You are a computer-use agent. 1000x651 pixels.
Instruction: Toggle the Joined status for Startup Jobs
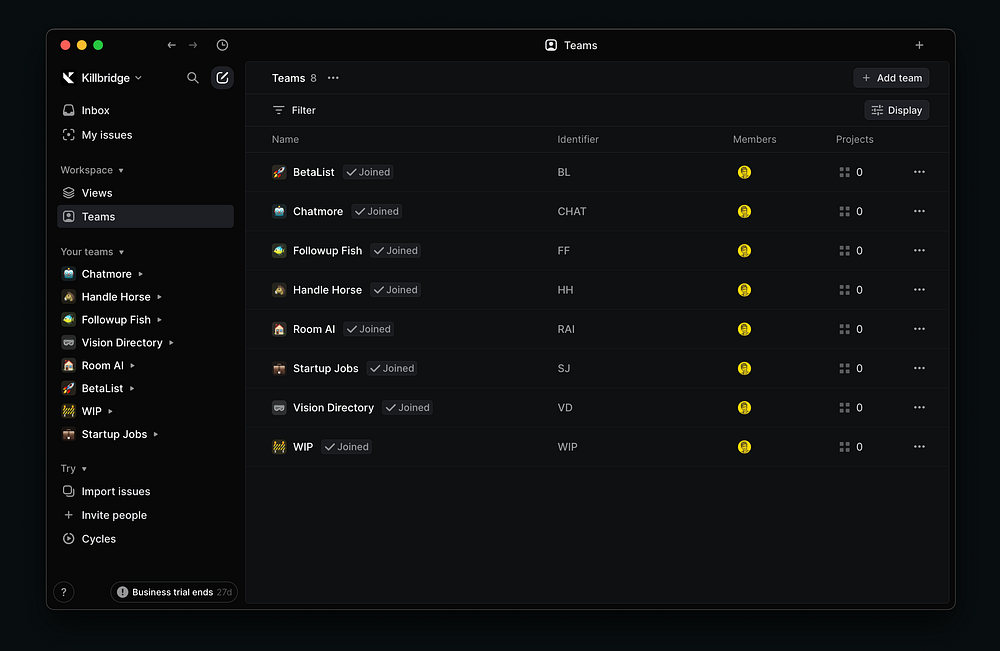coord(391,368)
